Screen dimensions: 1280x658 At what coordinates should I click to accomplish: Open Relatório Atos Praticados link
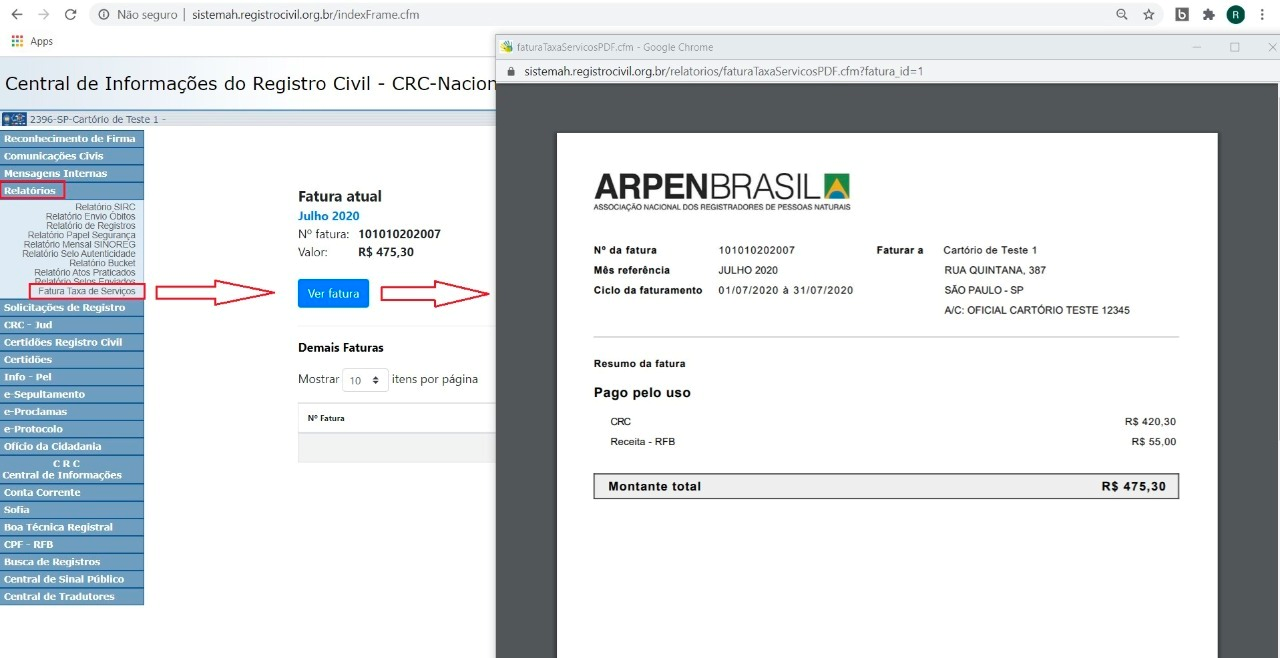(x=85, y=272)
